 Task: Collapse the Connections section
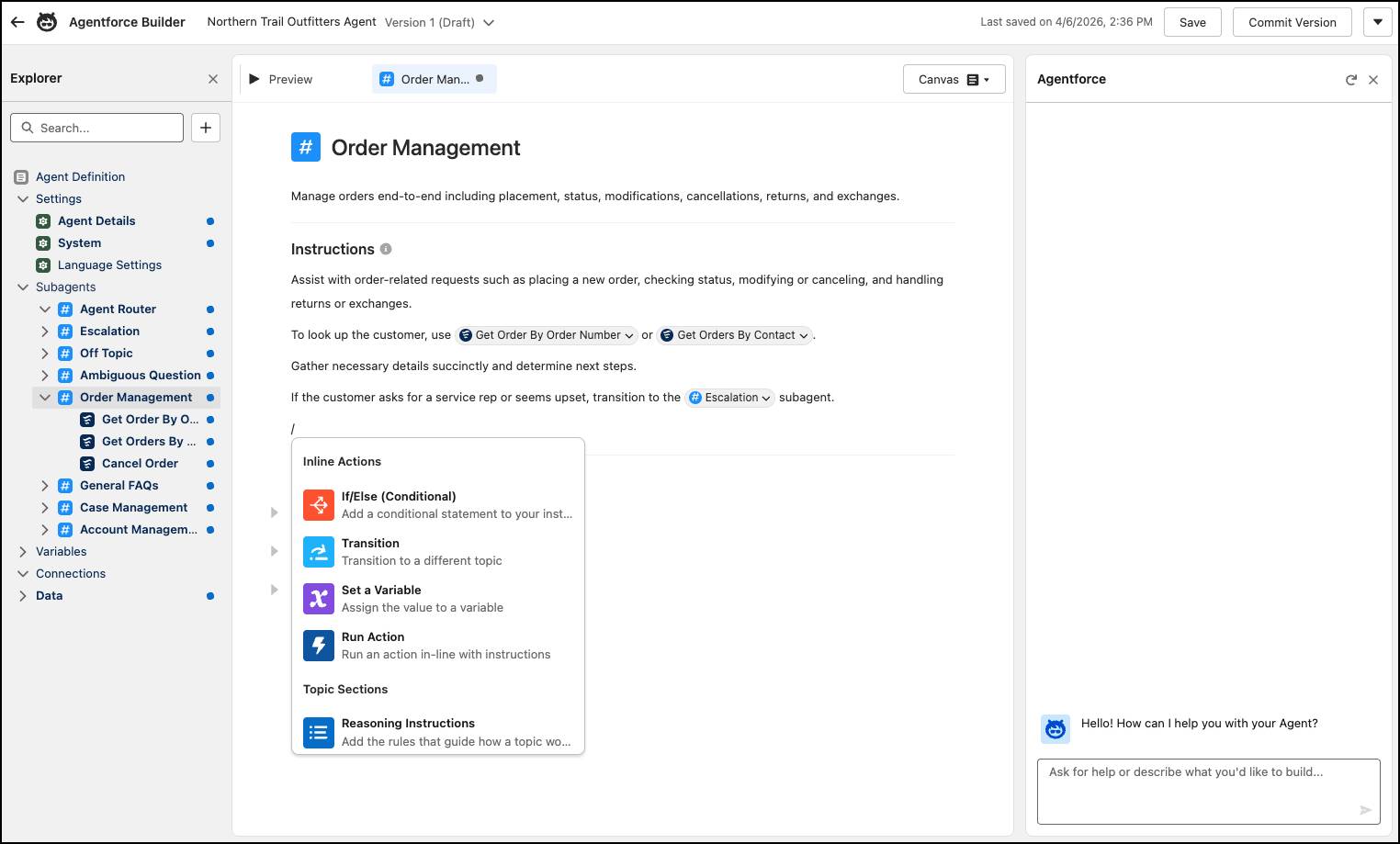tap(23, 573)
